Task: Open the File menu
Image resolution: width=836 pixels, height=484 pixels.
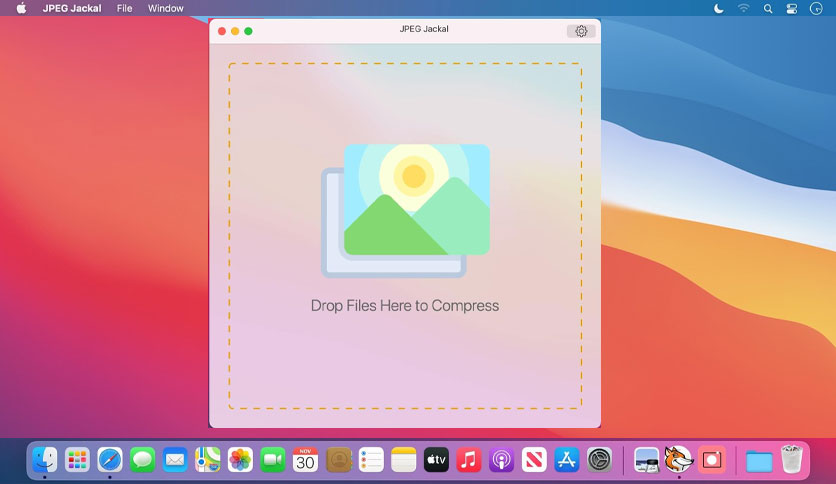Action: click(x=124, y=9)
